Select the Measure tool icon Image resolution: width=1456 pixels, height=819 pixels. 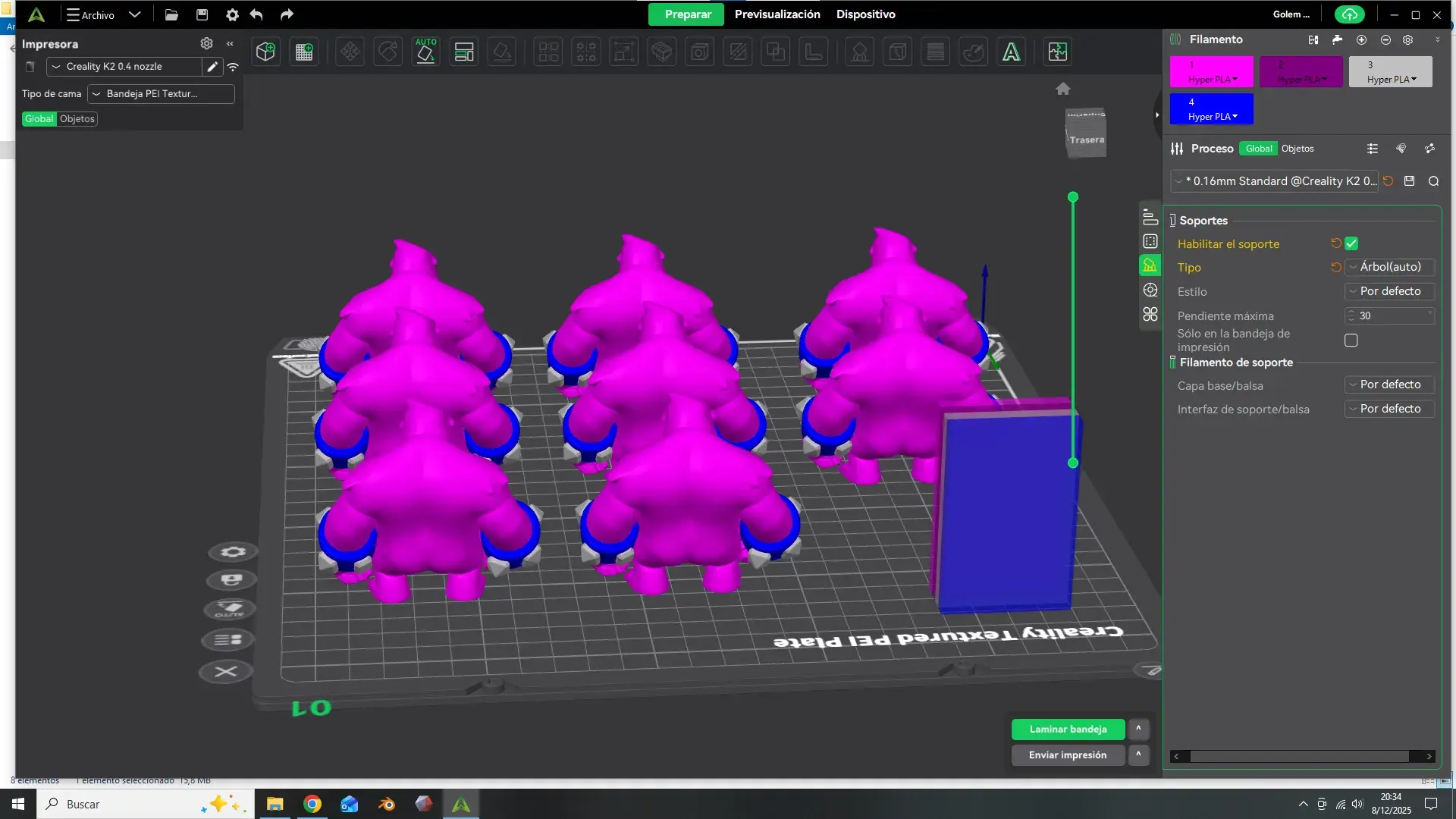tap(814, 52)
